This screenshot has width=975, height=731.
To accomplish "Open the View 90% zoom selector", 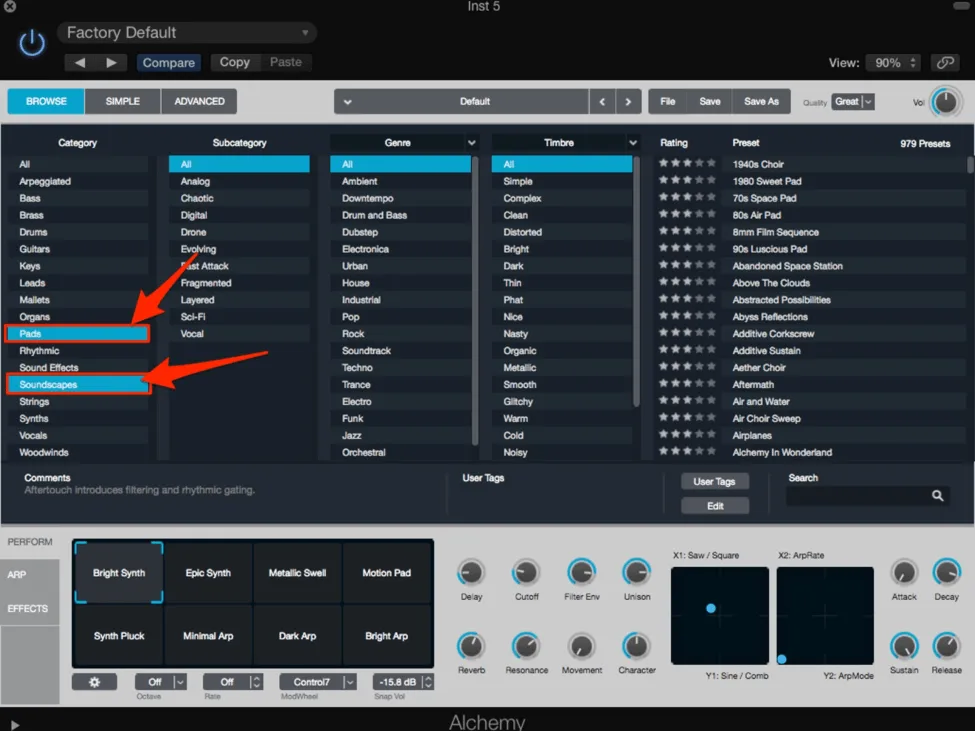I will point(893,62).
